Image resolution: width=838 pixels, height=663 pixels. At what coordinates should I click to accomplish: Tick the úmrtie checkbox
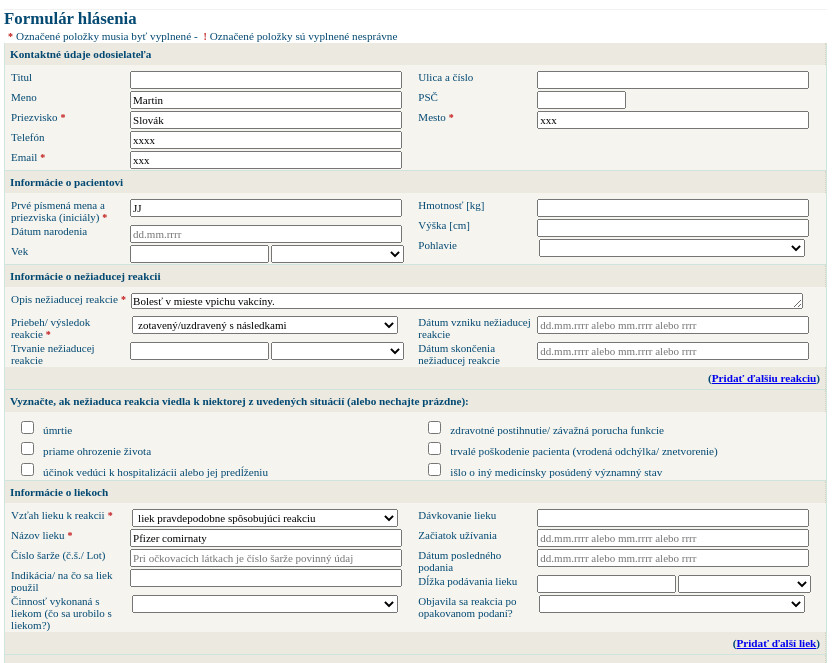pyautogui.click(x=28, y=428)
